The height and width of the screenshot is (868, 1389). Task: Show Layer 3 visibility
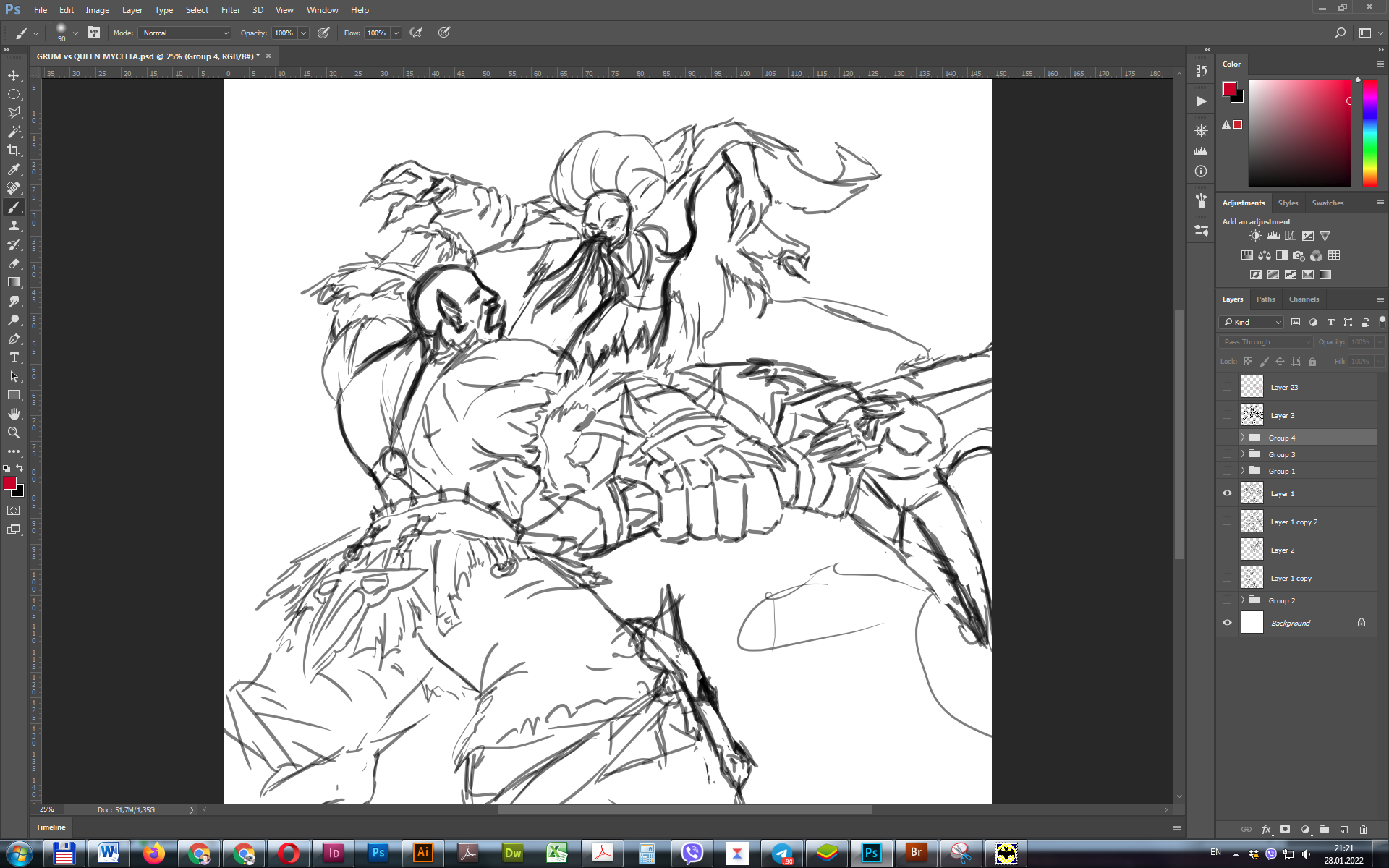[1227, 415]
